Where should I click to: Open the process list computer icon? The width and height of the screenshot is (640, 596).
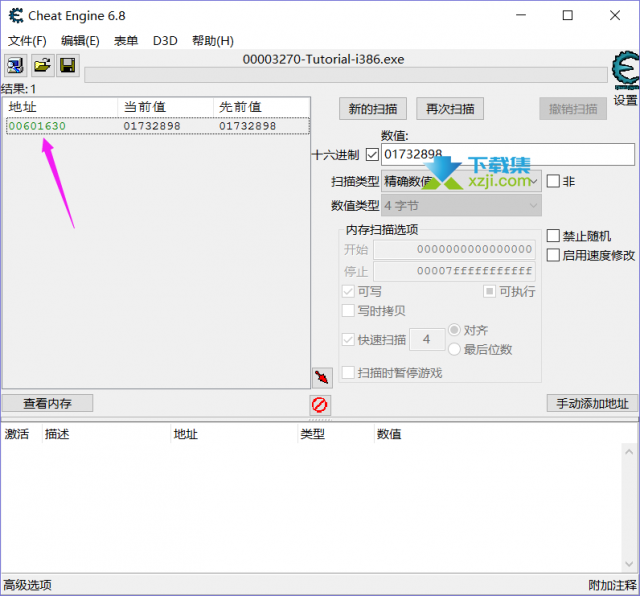[x=16, y=65]
